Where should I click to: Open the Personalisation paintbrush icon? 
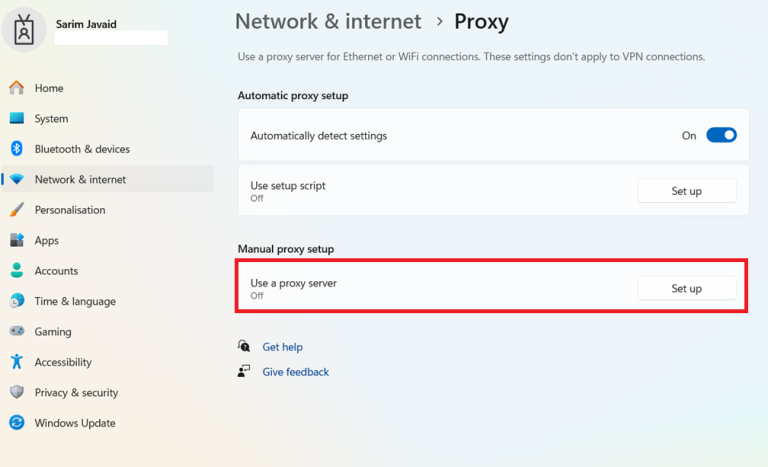point(17,210)
